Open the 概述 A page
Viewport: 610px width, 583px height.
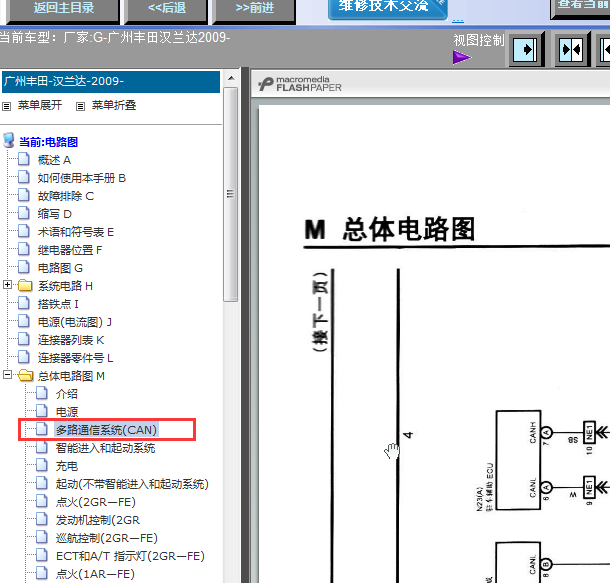pyautogui.click(x=54, y=160)
